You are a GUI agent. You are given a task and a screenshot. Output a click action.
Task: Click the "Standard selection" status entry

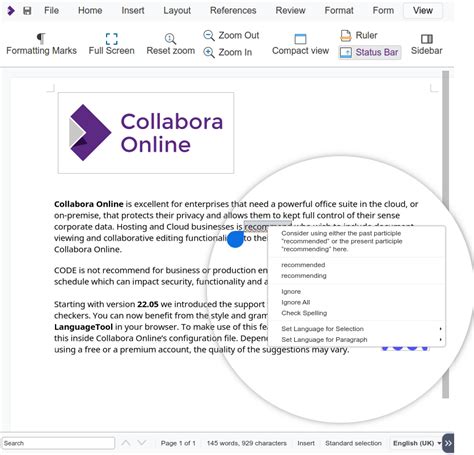(353, 443)
